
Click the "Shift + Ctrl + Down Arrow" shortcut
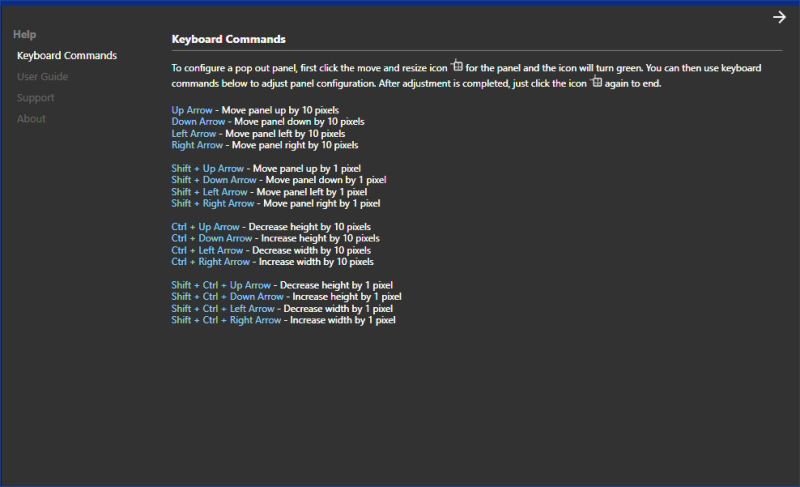227,297
